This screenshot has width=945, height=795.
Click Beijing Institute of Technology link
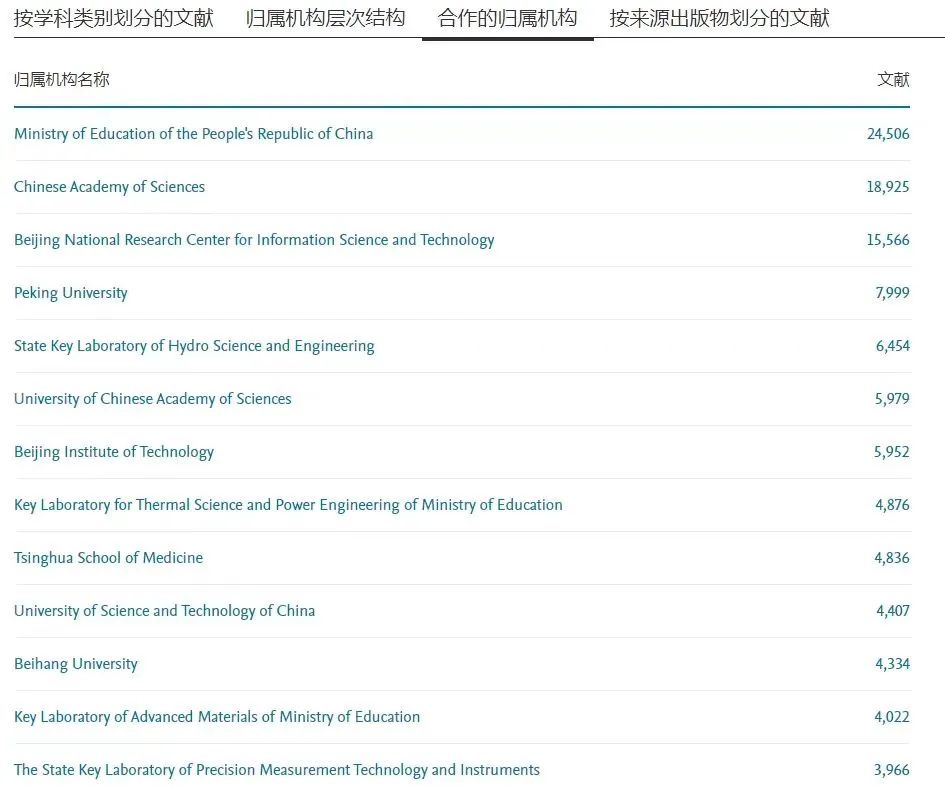(x=114, y=452)
